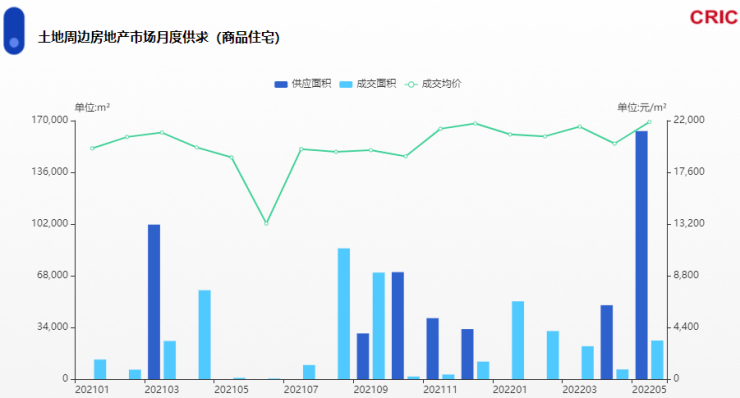Viewport: 740px width, 398px height.
Task: Click the x-axis label 202107
Action: click(x=301, y=390)
